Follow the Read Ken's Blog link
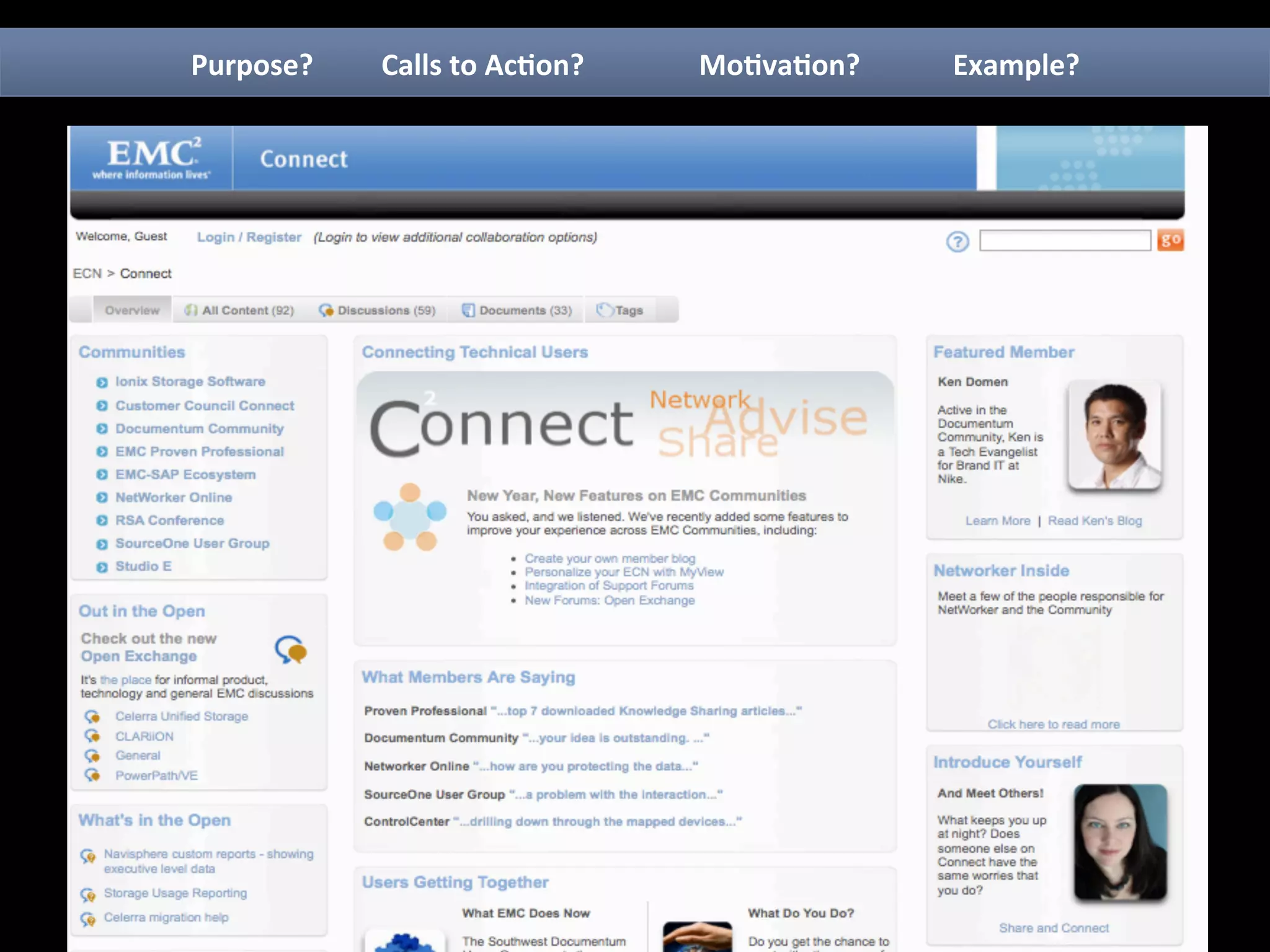This screenshot has height=952, width=1270. [1095, 521]
